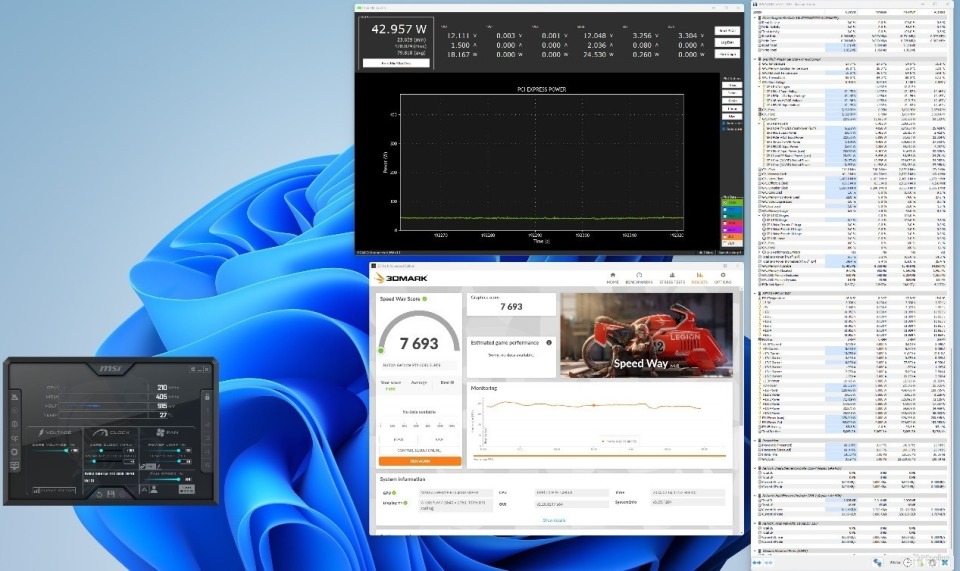Toggle Afterburner automatic fan control 'A' button
This screenshot has height=571, width=960.
coord(144,490)
